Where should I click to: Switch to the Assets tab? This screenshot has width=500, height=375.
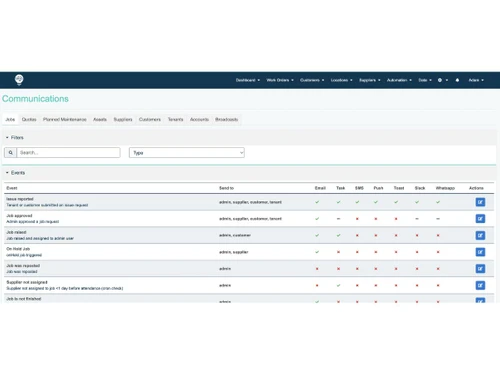[x=100, y=119]
